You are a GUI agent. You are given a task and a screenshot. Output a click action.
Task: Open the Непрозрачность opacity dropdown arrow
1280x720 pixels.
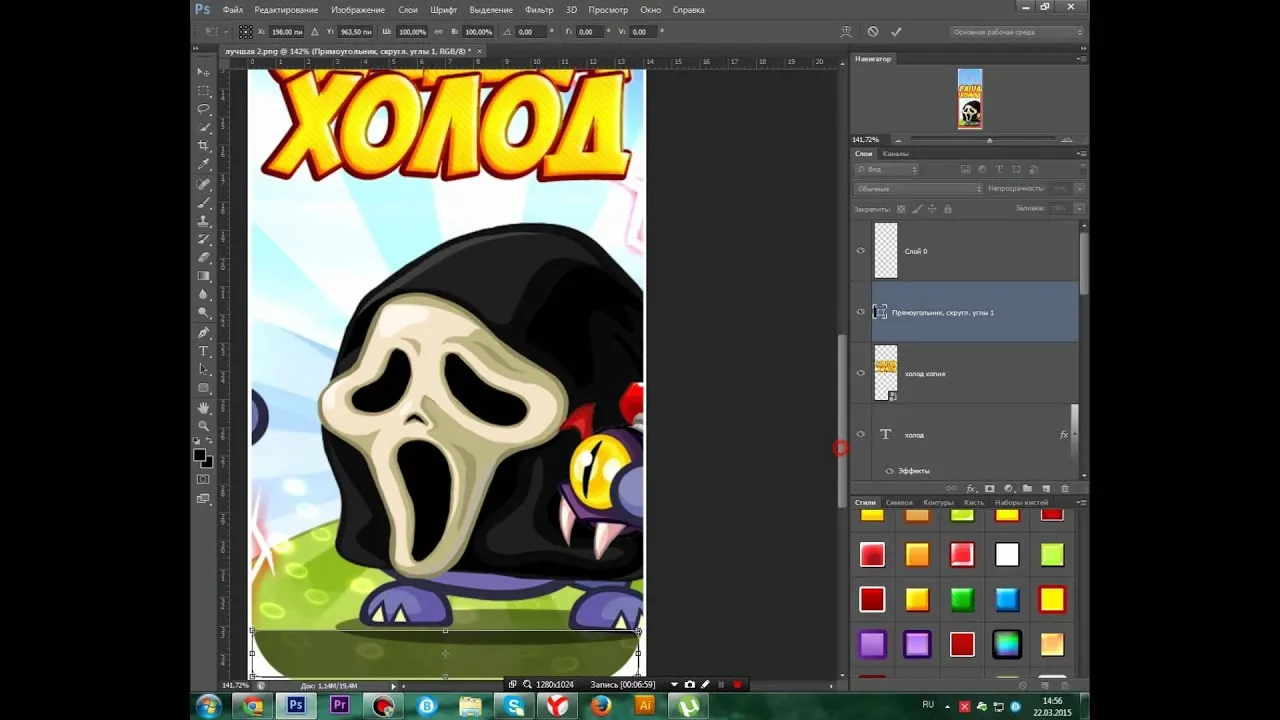click(1080, 189)
